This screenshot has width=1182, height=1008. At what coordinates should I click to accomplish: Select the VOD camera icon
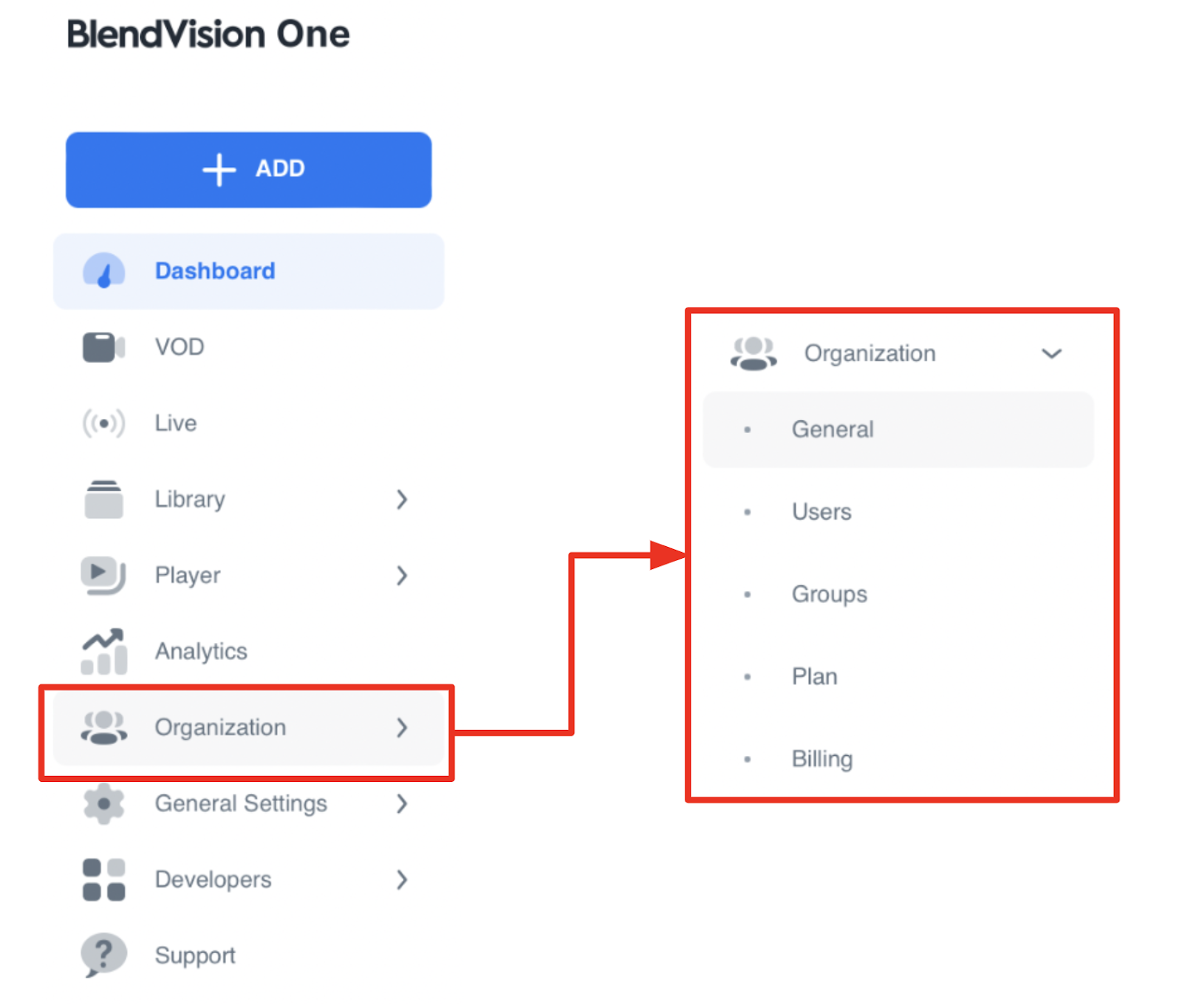point(103,347)
